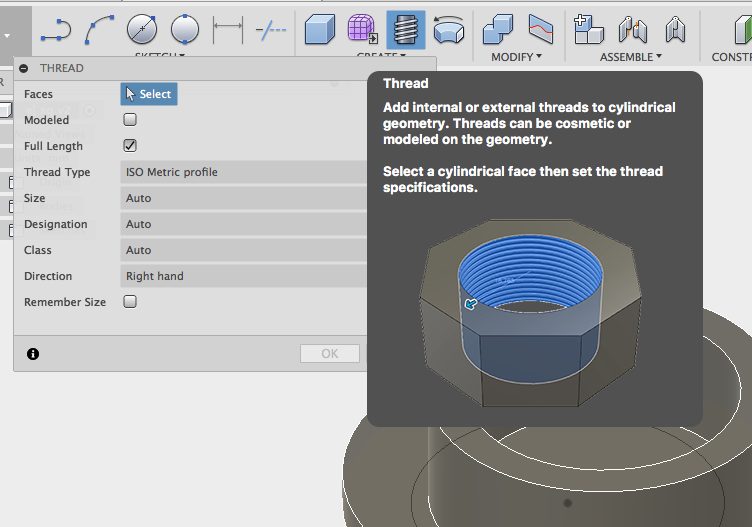Uncheck the Full Length checkbox

130,146
